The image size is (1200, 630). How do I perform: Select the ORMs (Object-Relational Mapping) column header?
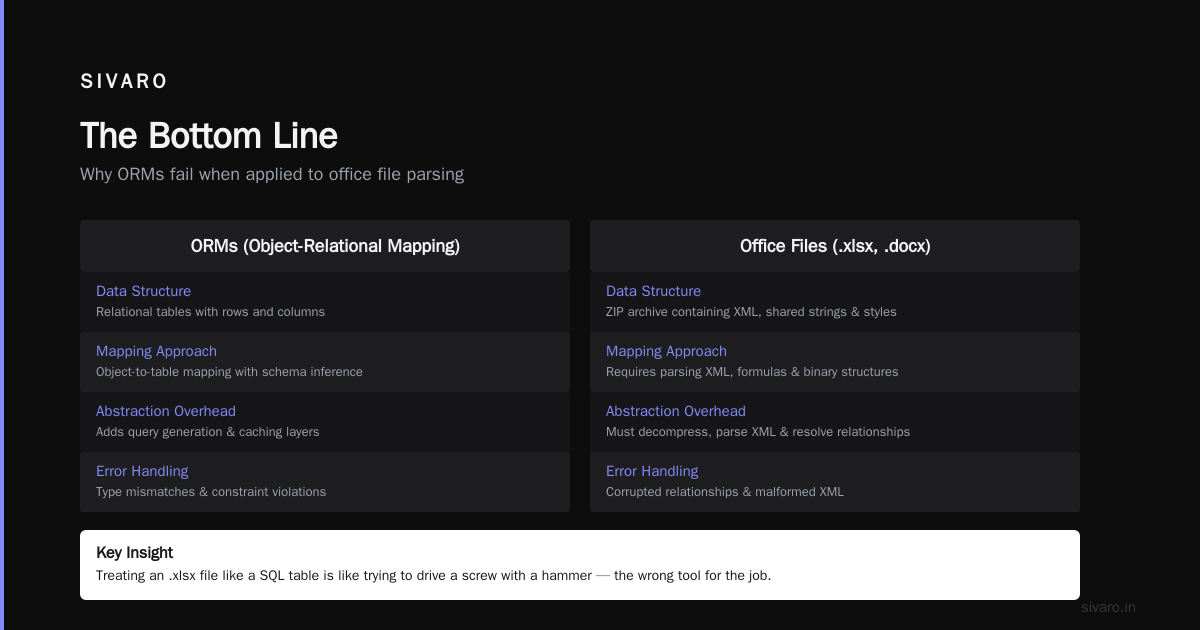325,246
